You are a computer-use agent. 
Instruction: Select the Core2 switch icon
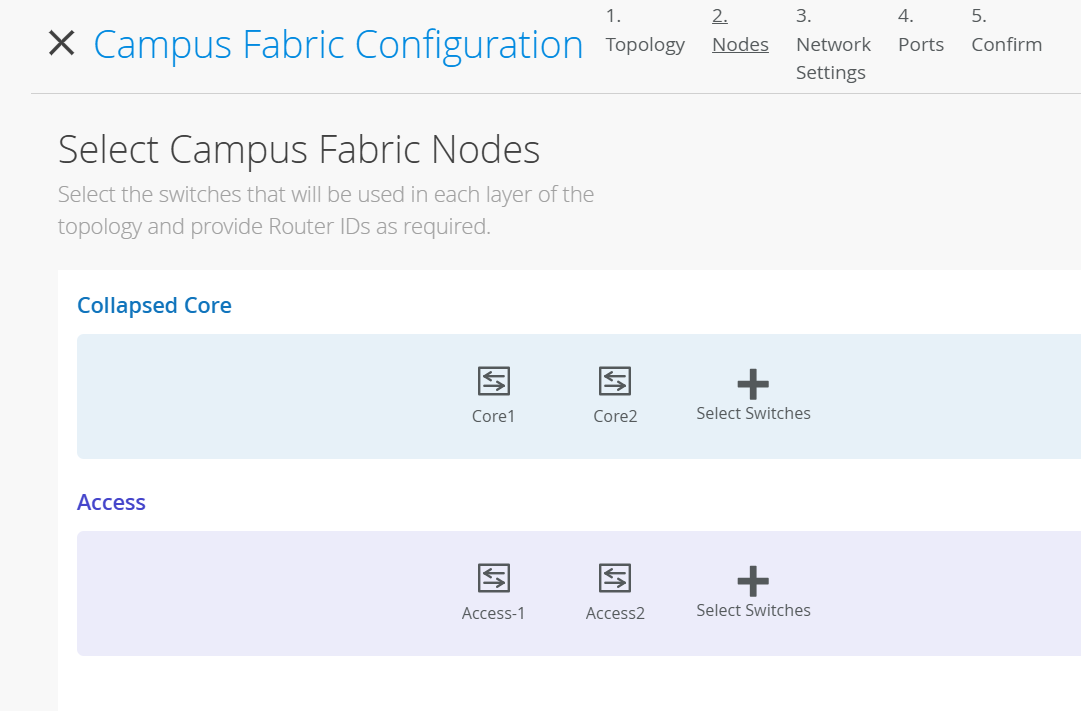[615, 381]
